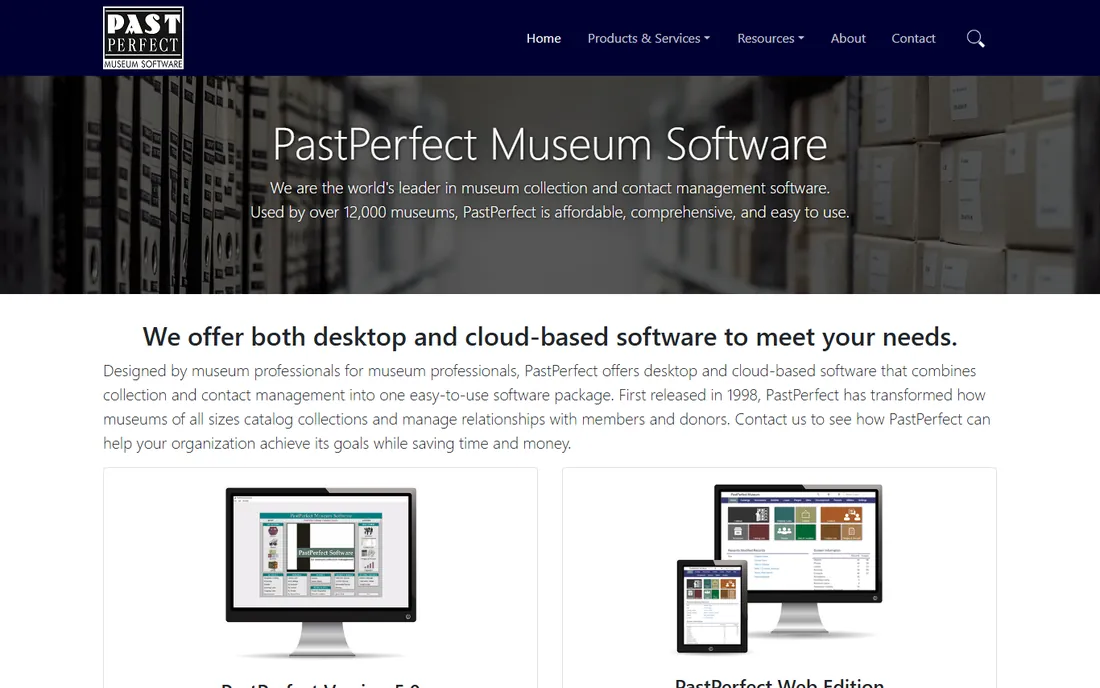Select the Web Edition monitor and tablet image
The height and width of the screenshot is (688, 1100).
click(779, 569)
